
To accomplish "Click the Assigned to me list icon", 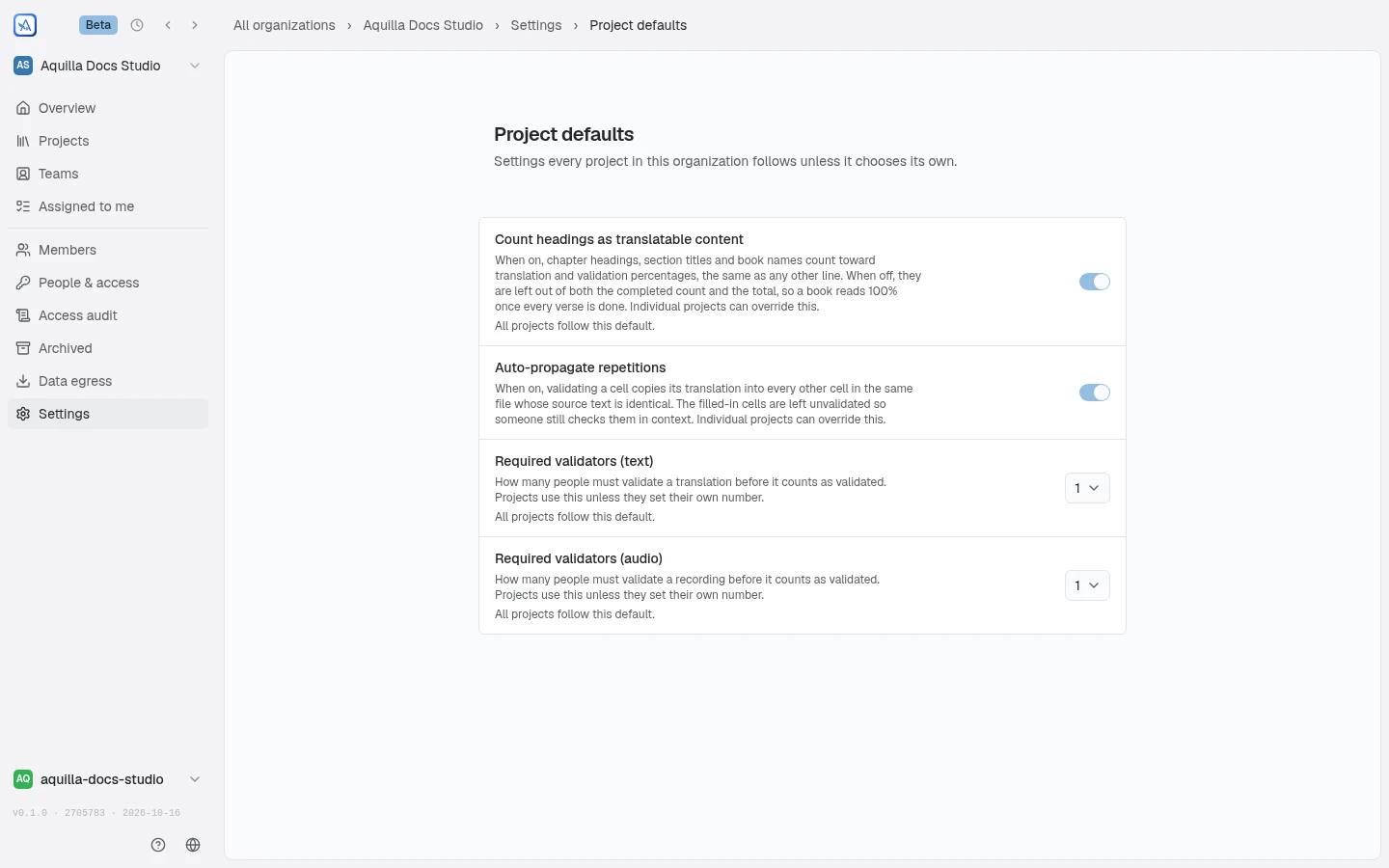I will pos(23,206).
